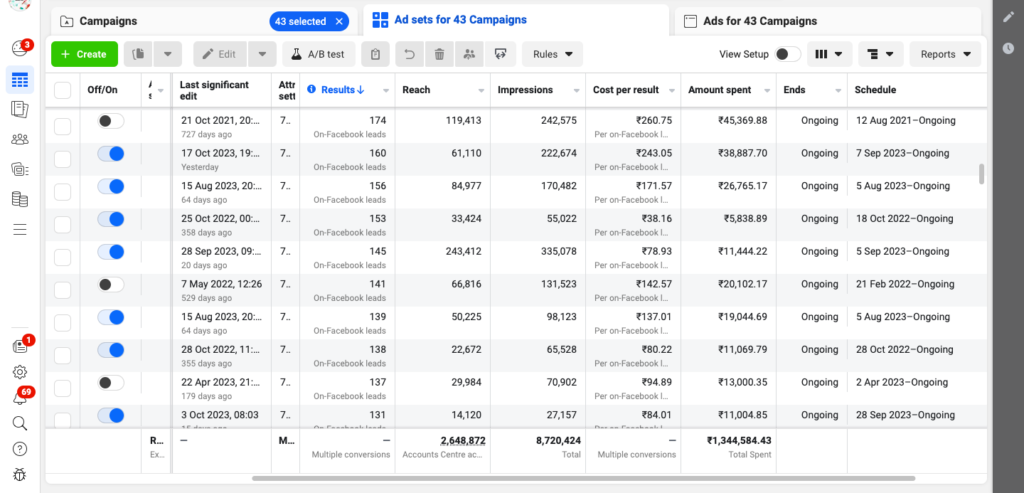The height and width of the screenshot is (493, 1024).
Task: Click the green Create button
Action: point(84,54)
